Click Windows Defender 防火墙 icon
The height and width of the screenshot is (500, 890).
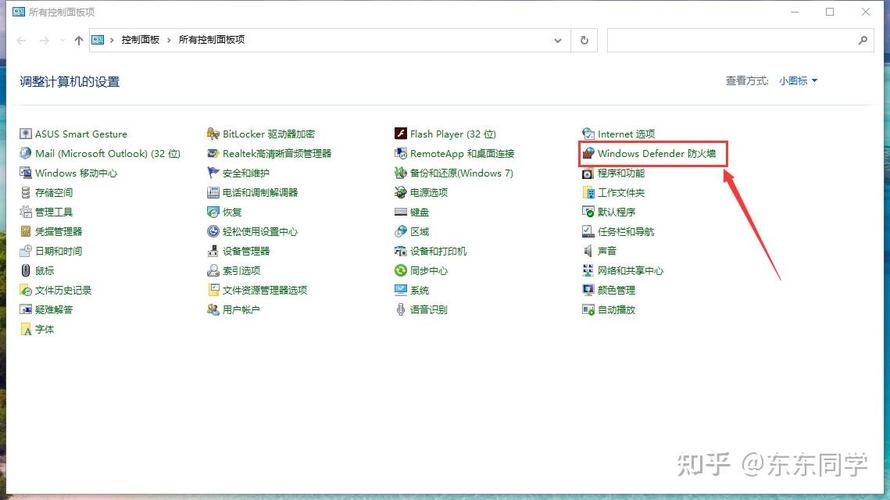(588, 153)
